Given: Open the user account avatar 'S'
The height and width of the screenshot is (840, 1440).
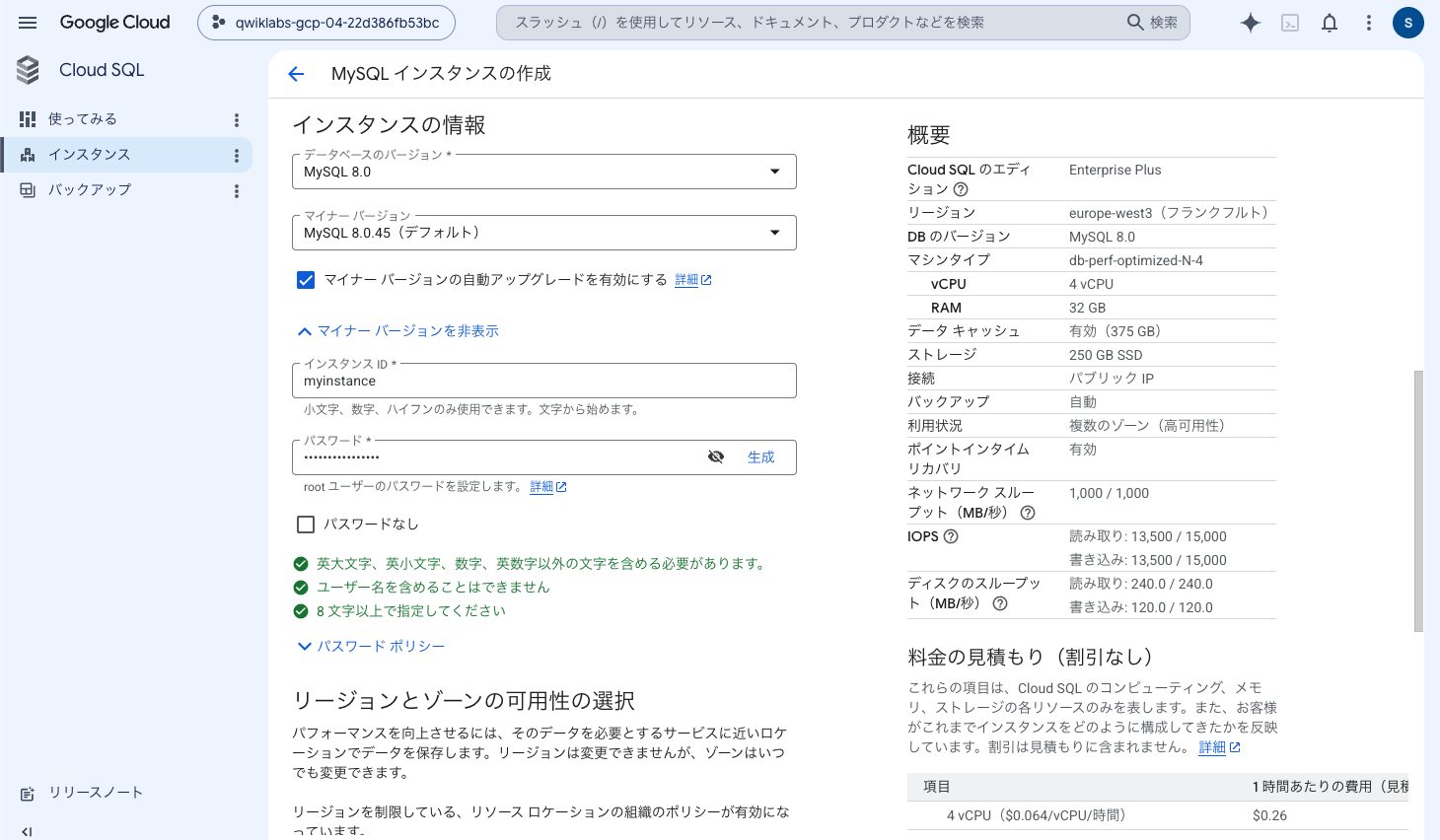Looking at the screenshot, I should 1408,23.
